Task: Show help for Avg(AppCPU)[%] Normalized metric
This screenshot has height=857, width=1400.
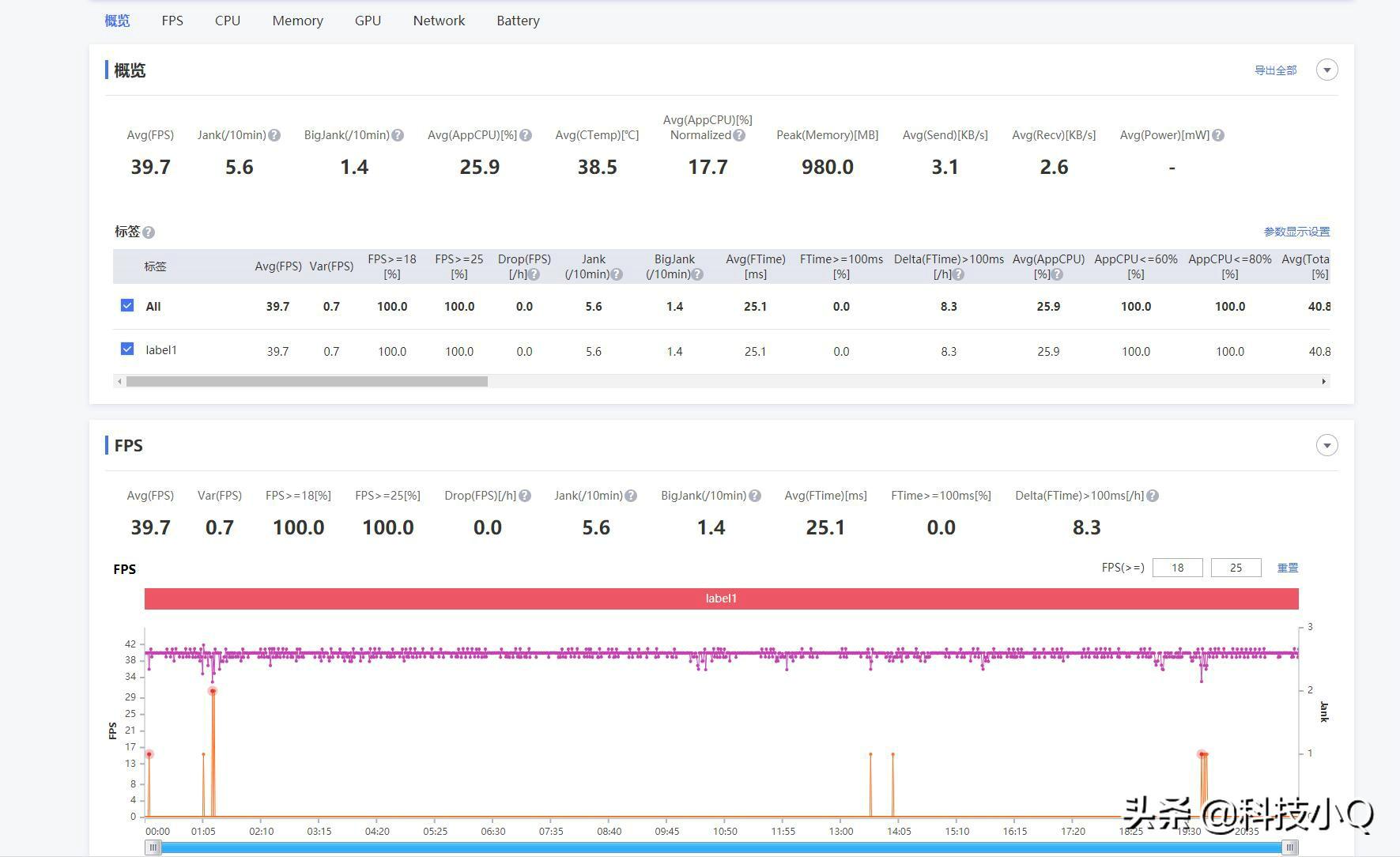Action: click(739, 135)
